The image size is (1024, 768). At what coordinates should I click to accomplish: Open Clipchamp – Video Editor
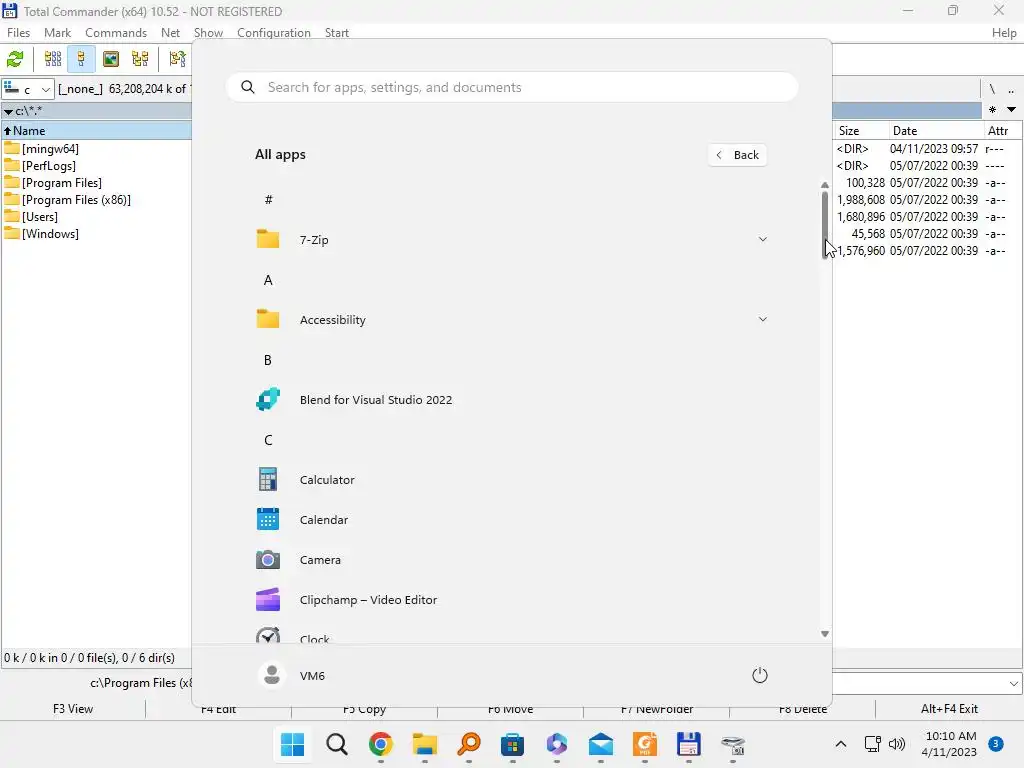(x=368, y=600)
